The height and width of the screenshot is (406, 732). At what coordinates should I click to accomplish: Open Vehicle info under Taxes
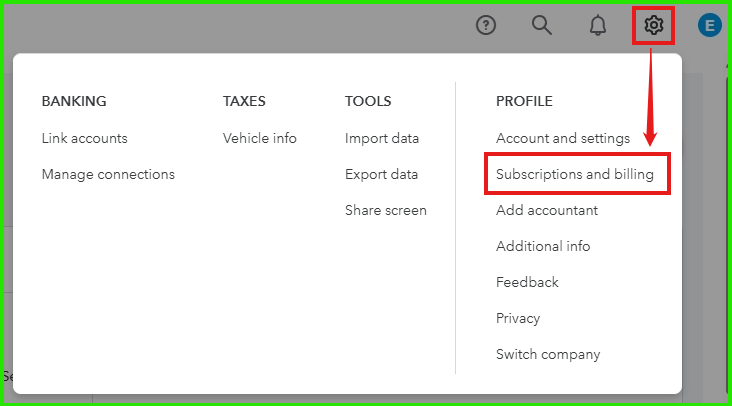[260, 138]
